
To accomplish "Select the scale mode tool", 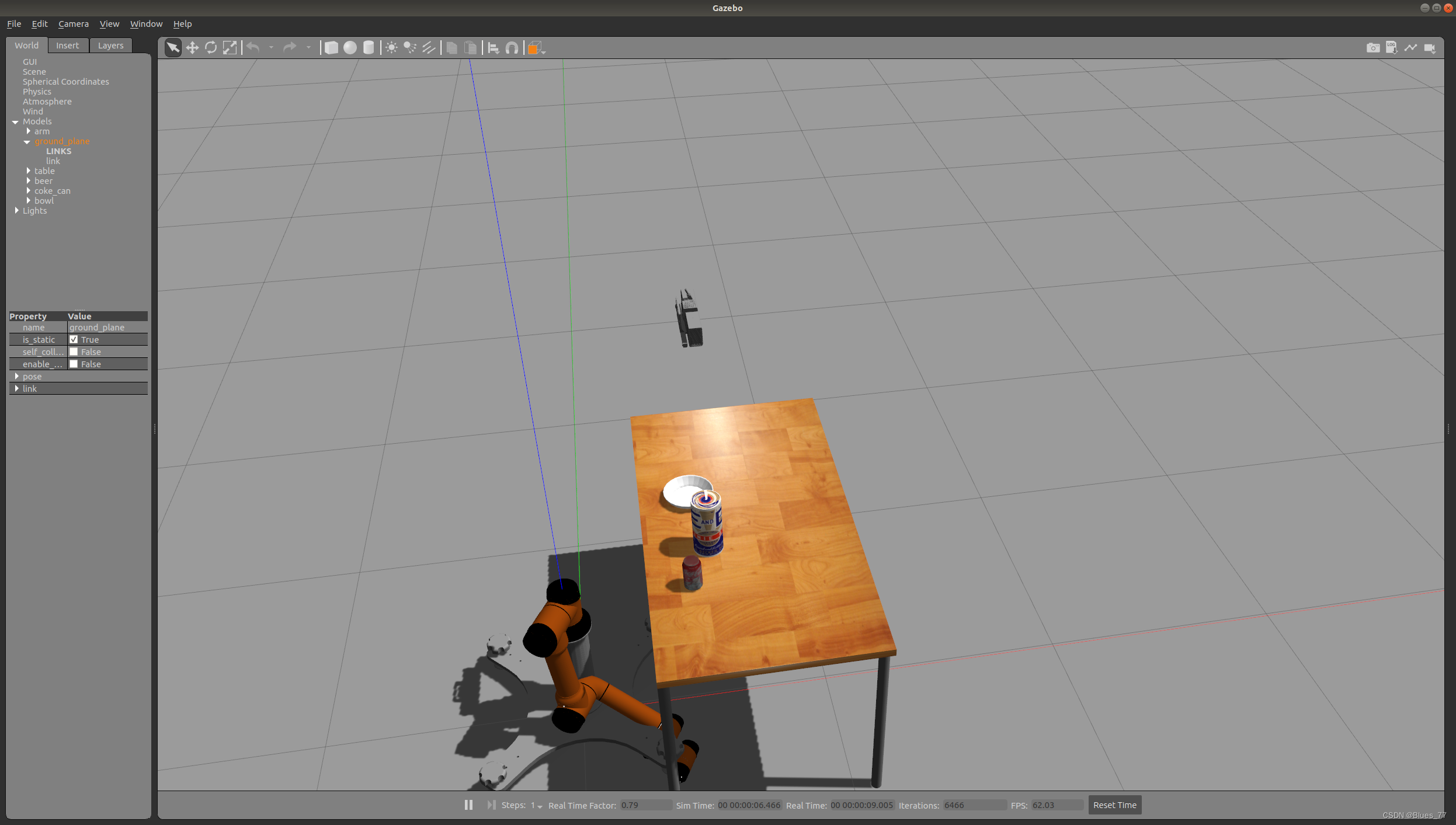I will pyautogui.click(x=230, y=48).
